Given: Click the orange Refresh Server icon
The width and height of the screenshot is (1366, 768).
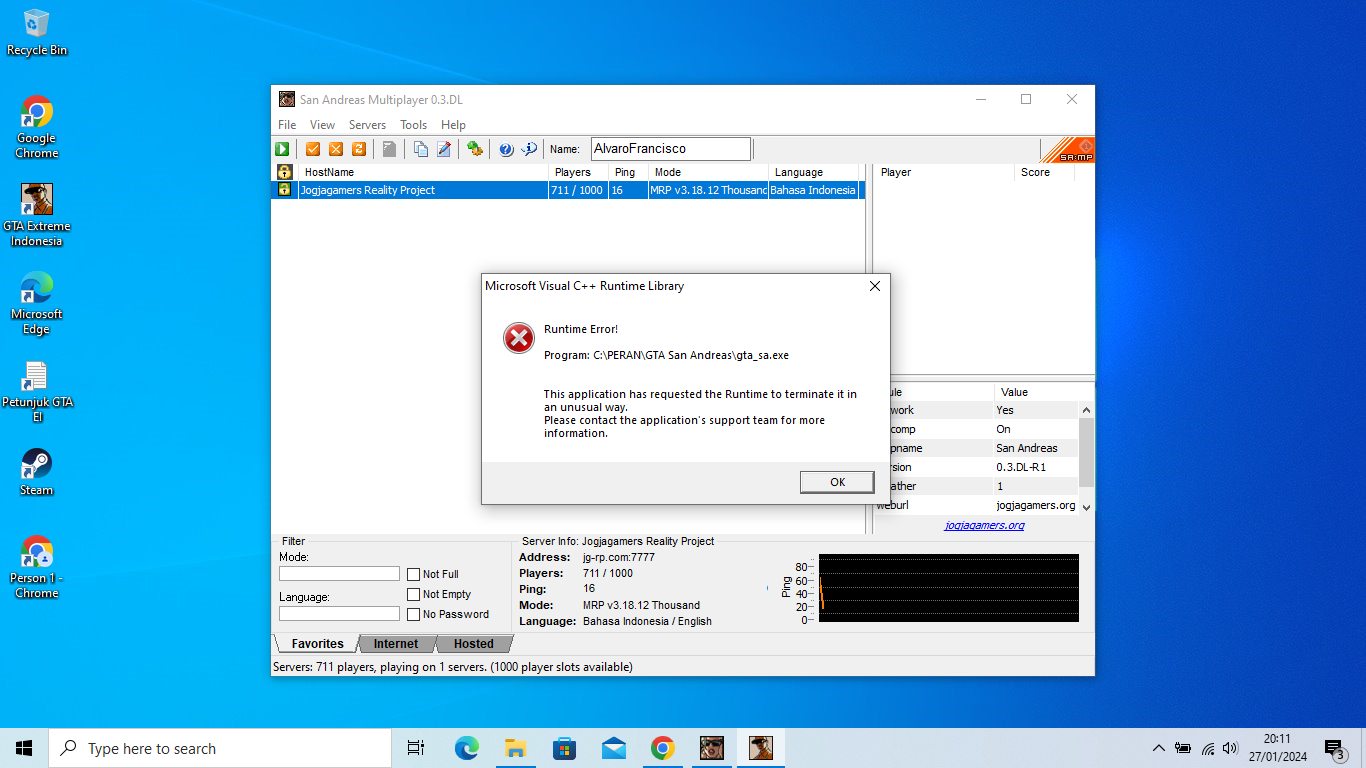Looking at the screenshot, I should [358, 149].
